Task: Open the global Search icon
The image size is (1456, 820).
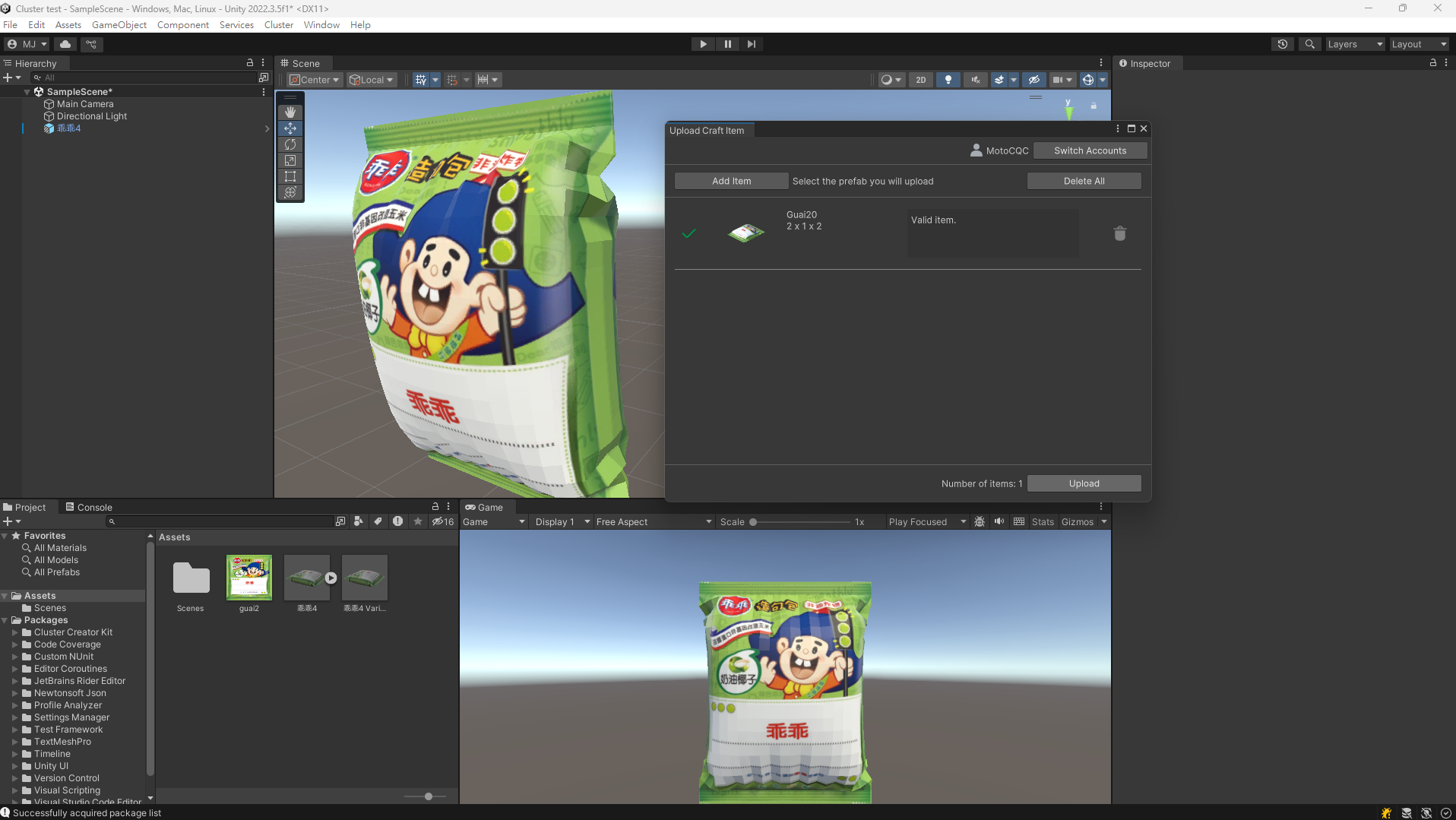Action: [1309, 44]
